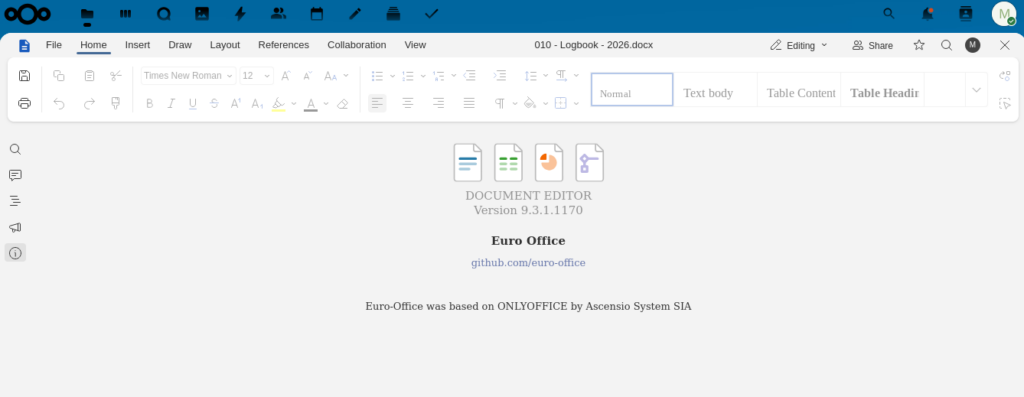Click the Select all icon at ribbon edge
Viewport: 1024px width, 397px height.
click(1004, 103)
